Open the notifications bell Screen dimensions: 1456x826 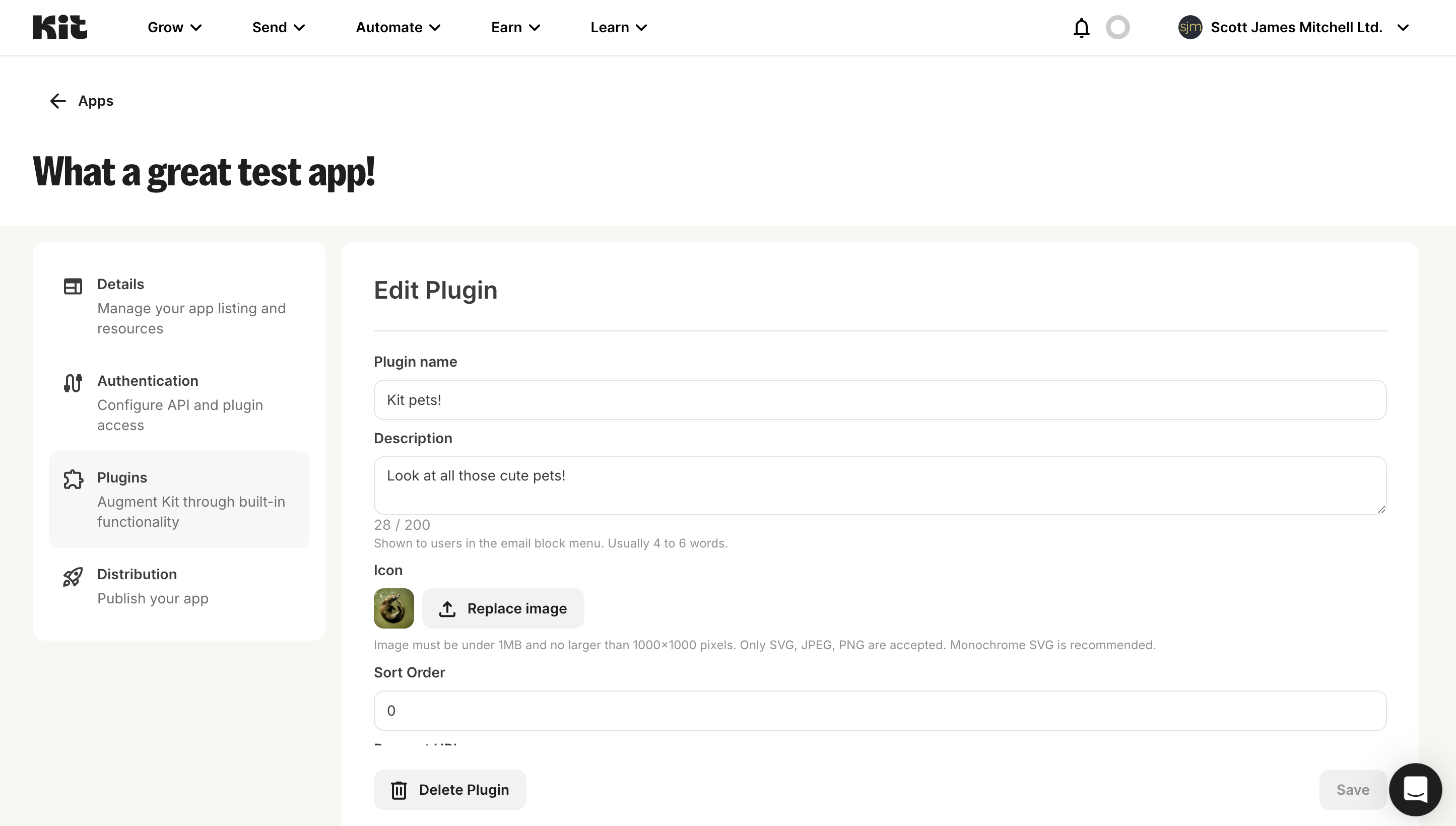pos(1082,27)
